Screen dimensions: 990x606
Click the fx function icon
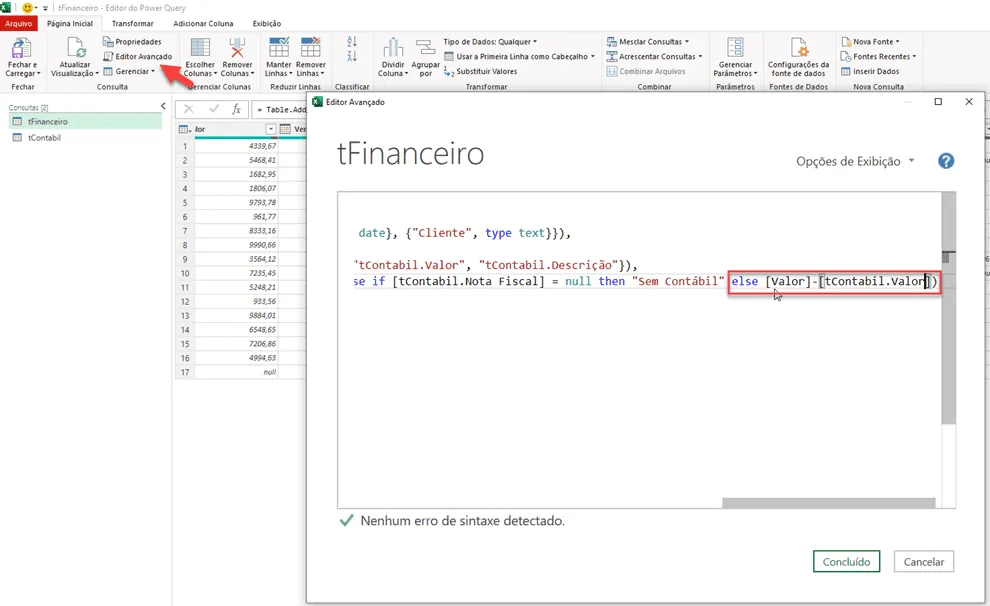click(x=236, y=109)
